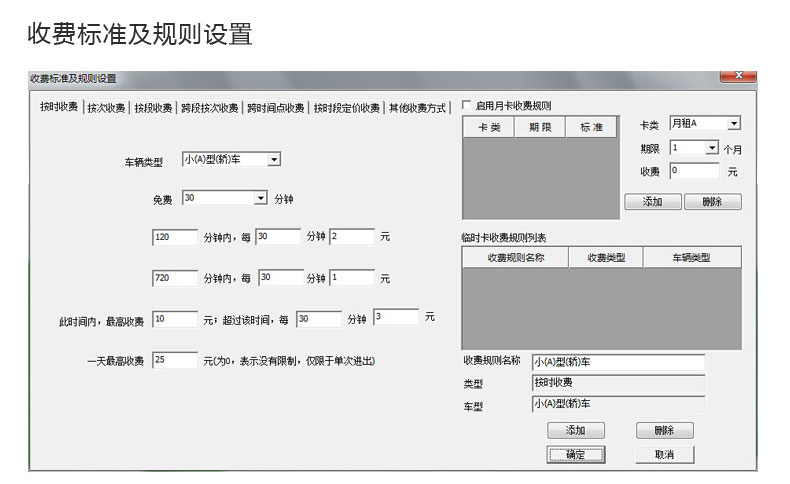Expand the 免费 minutes dropdown
The height and width of the screenshot is (484, 790).
pos(261,198)
